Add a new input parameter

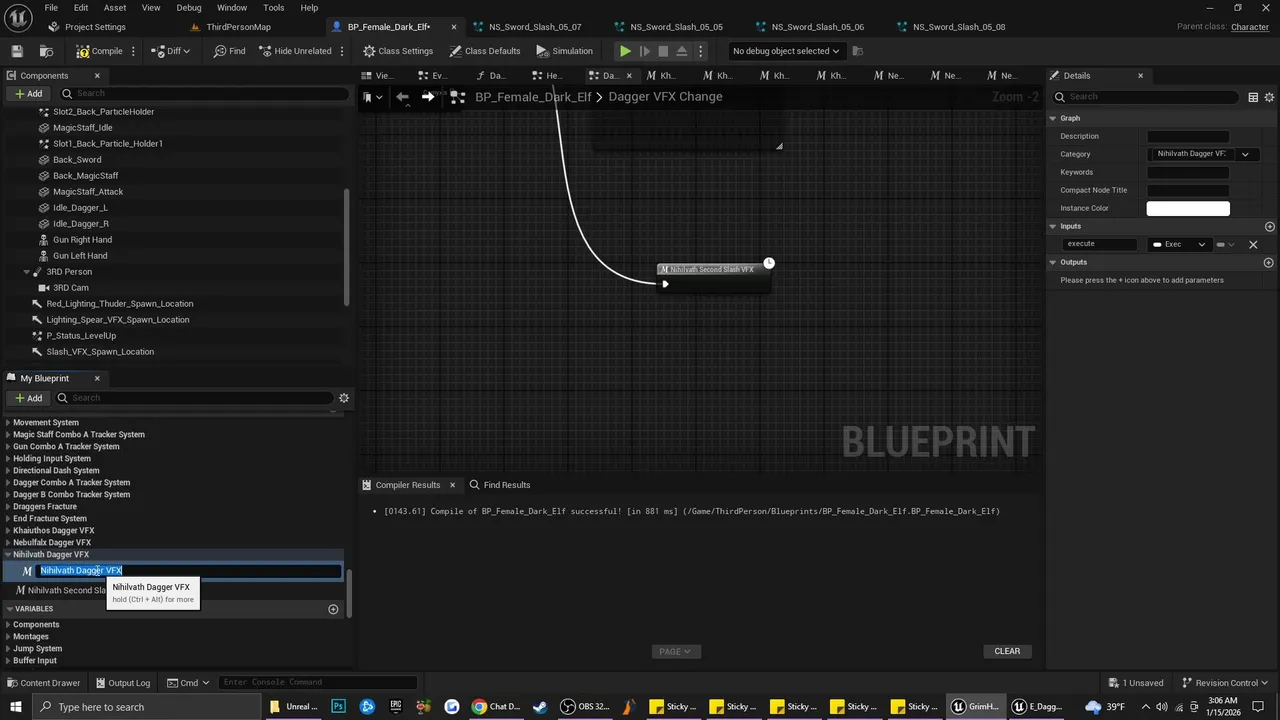pyautogui.click(x=1270, y=227)
